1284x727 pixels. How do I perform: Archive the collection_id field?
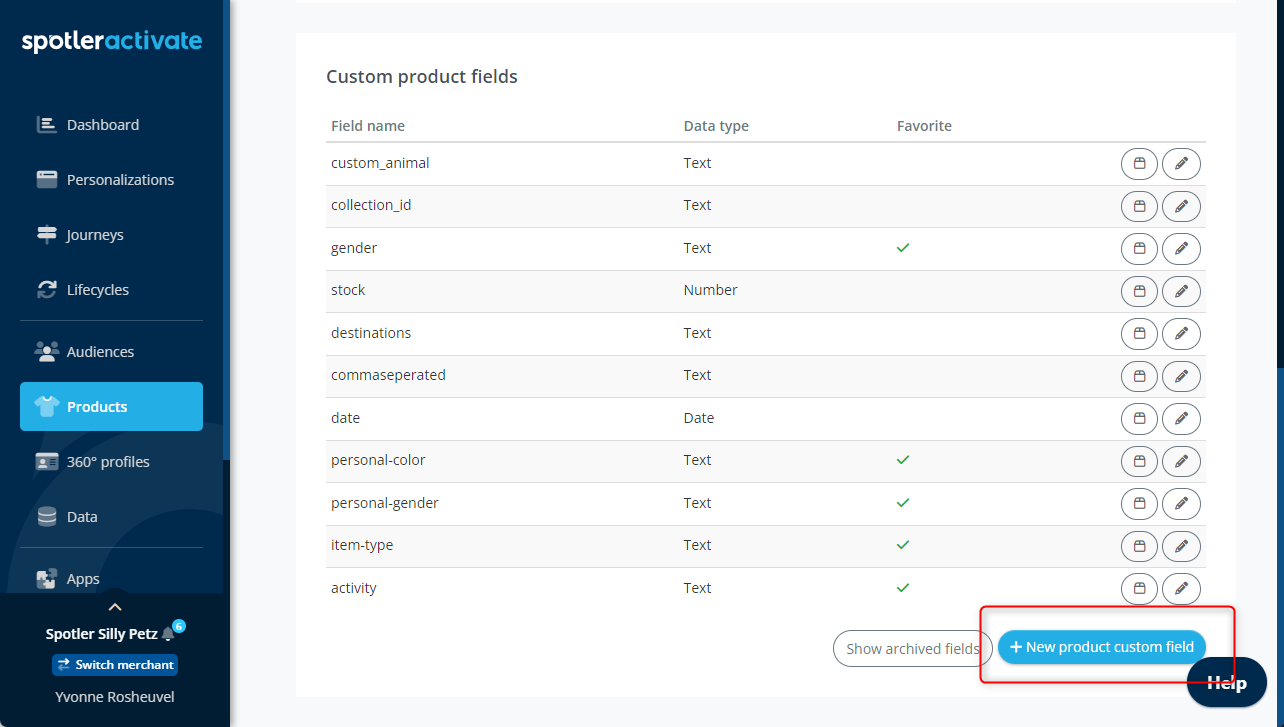[x=1139, y=206]
